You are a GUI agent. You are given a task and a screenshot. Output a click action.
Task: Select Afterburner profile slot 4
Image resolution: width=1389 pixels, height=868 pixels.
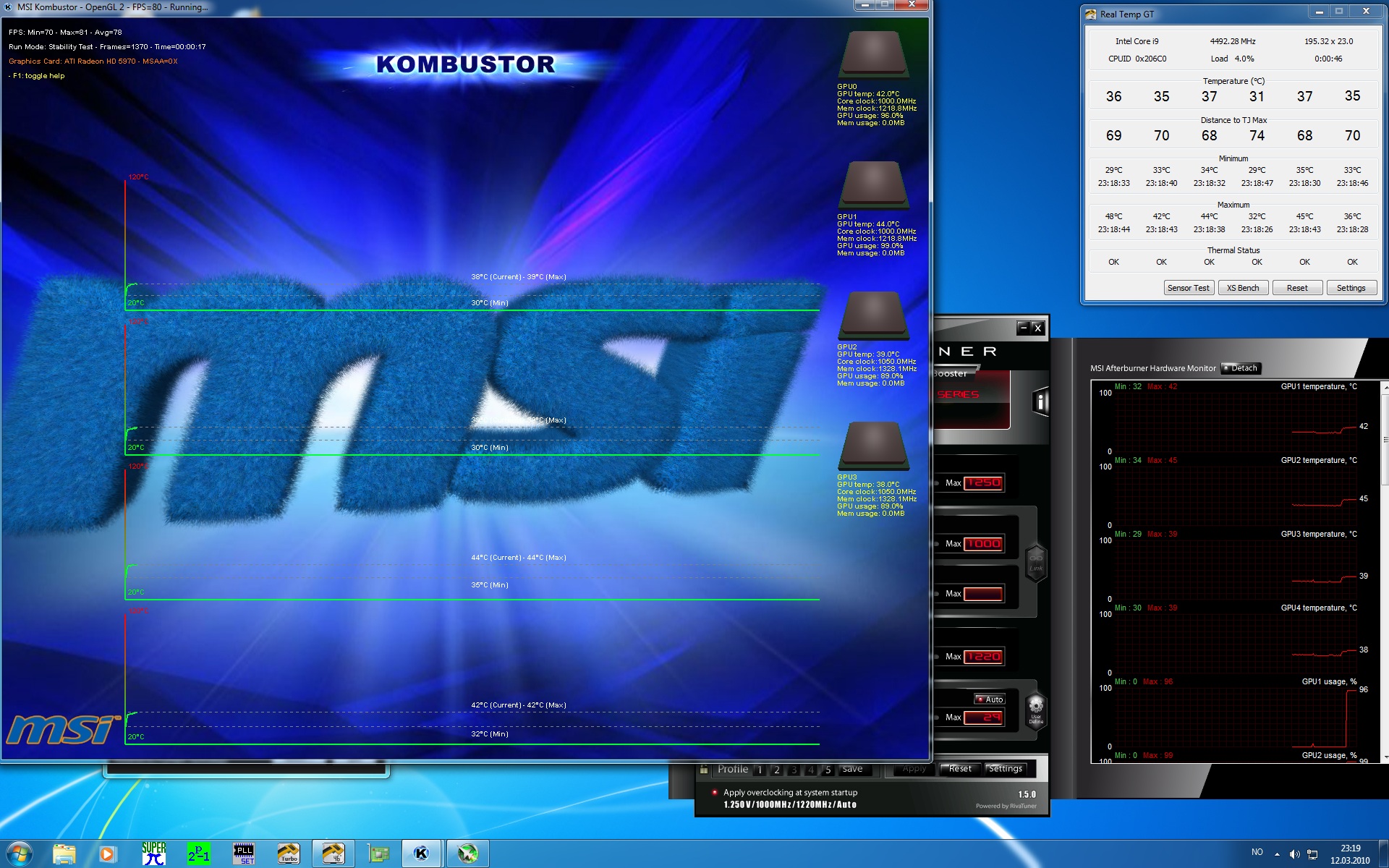click(811, 770)
